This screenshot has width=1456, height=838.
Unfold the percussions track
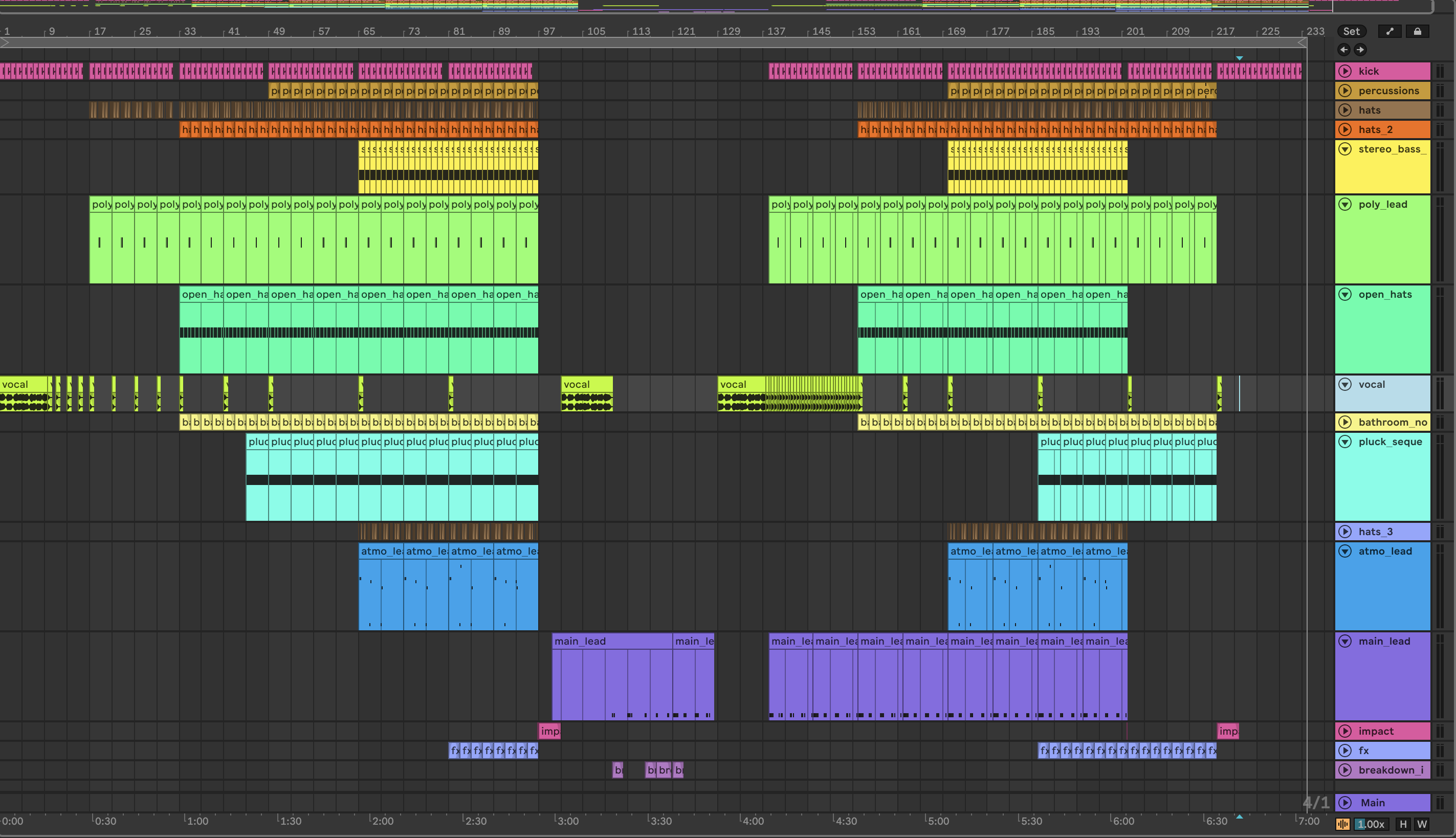[x=1345, y=91]
